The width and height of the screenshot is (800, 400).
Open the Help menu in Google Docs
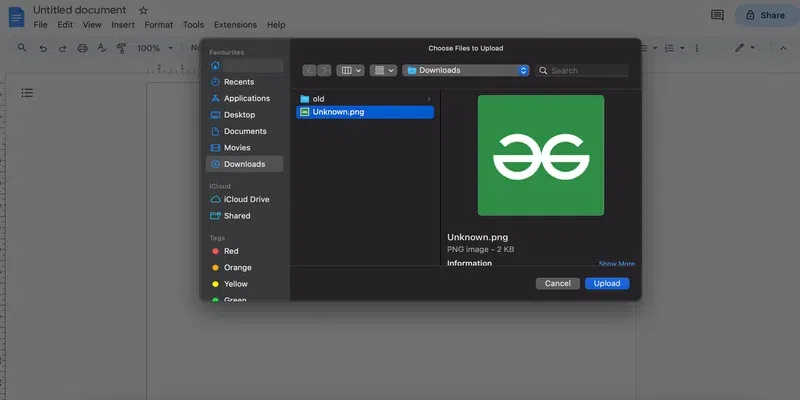pyautogui.click(x=276, y=24)
